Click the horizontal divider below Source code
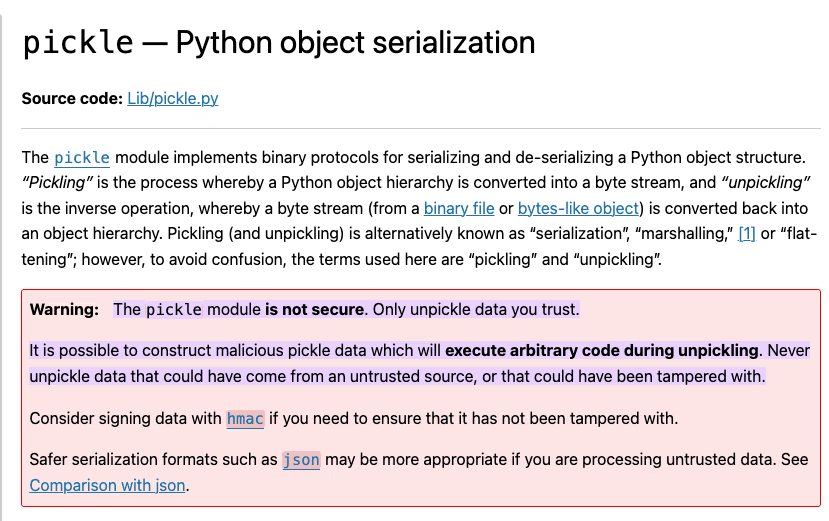The image size is (829, 521). coord(420,129)
